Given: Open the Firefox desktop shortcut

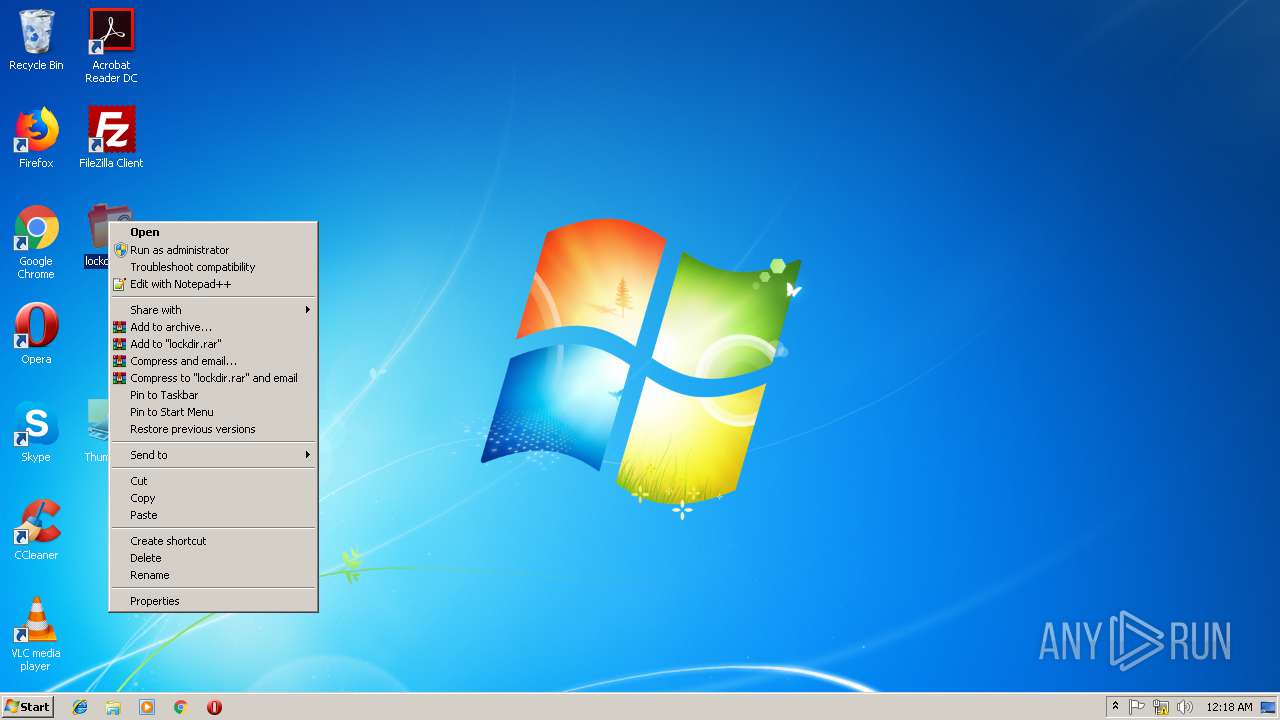Looking at the screenshot, I should coord(36,138).
